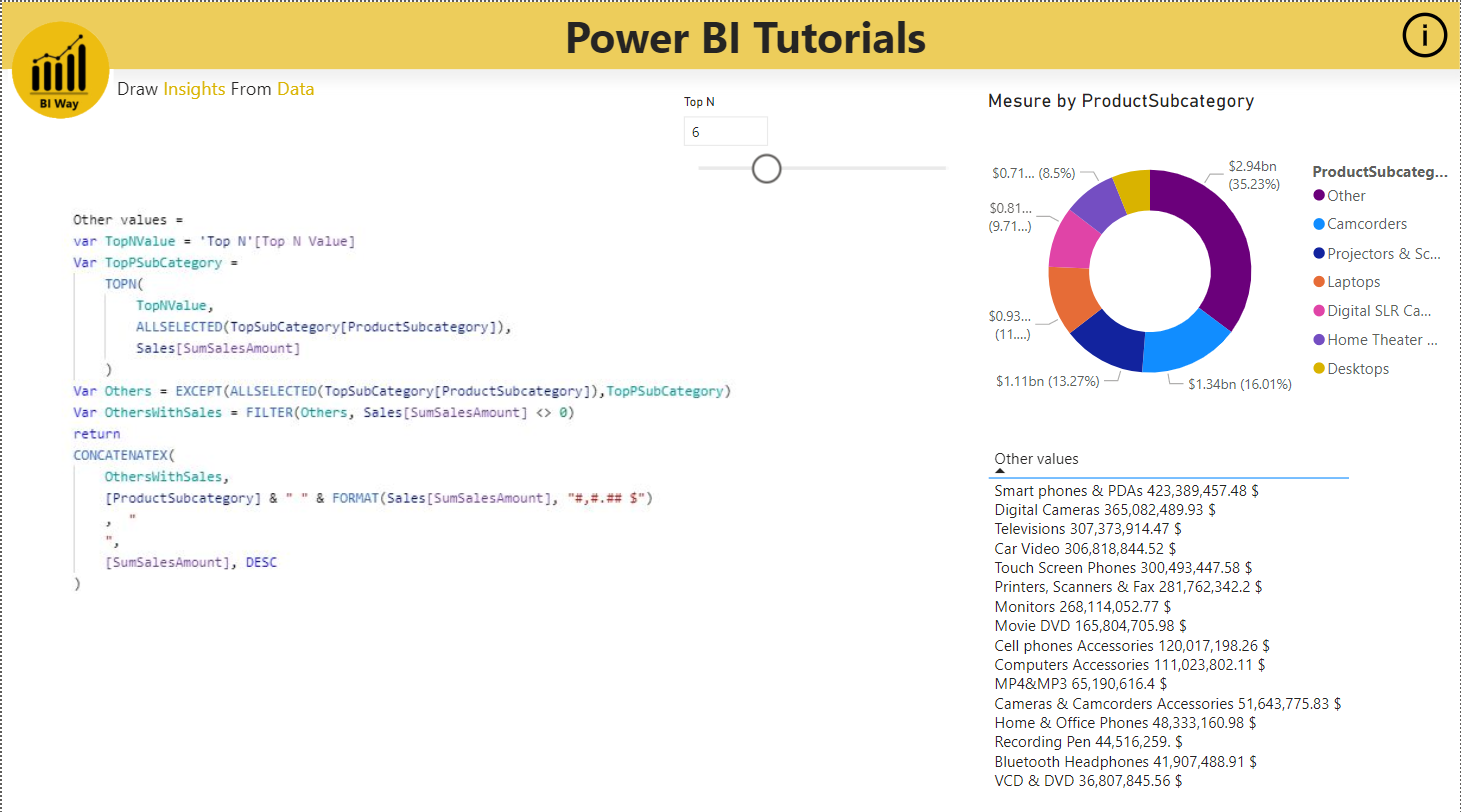
Task: Click the return keyword code line
Action: 97,434
